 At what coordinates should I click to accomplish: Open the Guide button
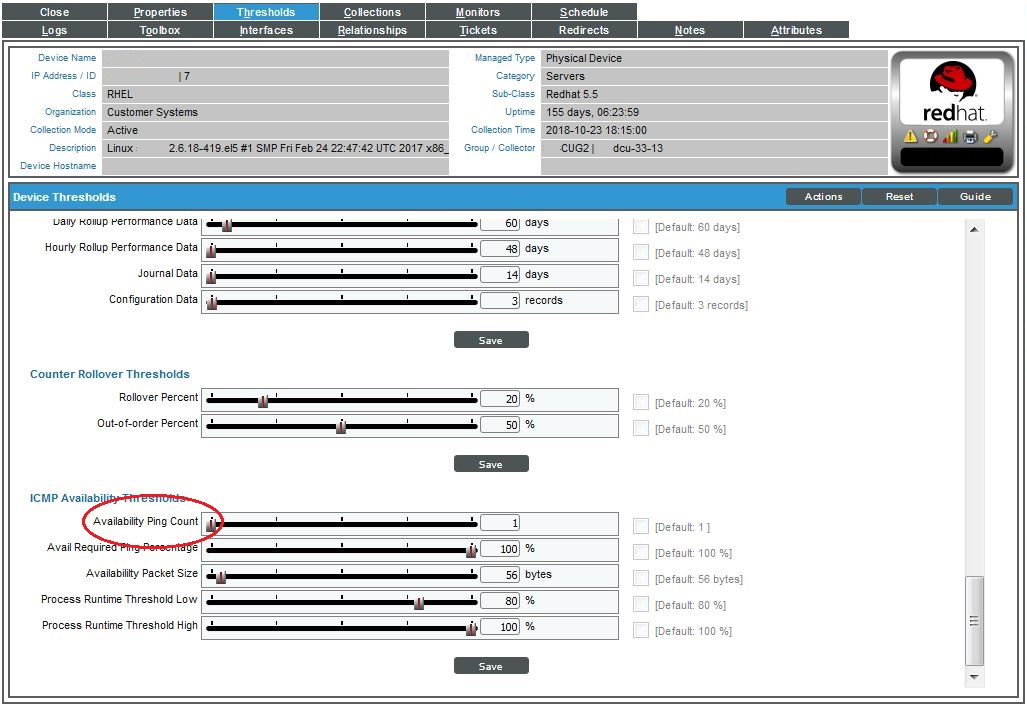tap(975, 196)
